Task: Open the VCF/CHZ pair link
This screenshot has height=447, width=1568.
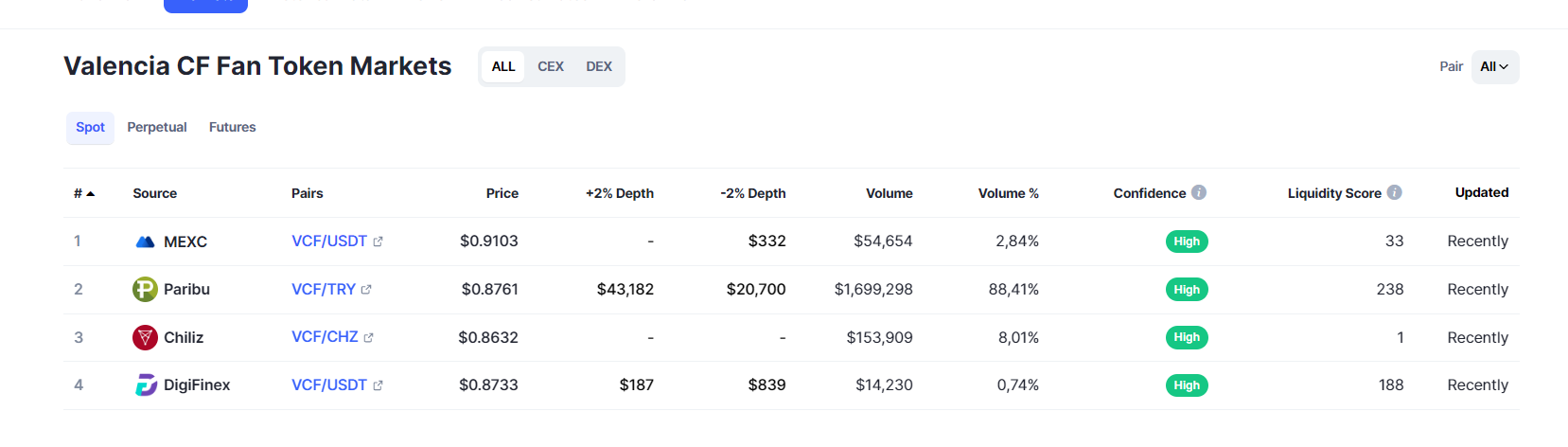Action: (325, 337)
